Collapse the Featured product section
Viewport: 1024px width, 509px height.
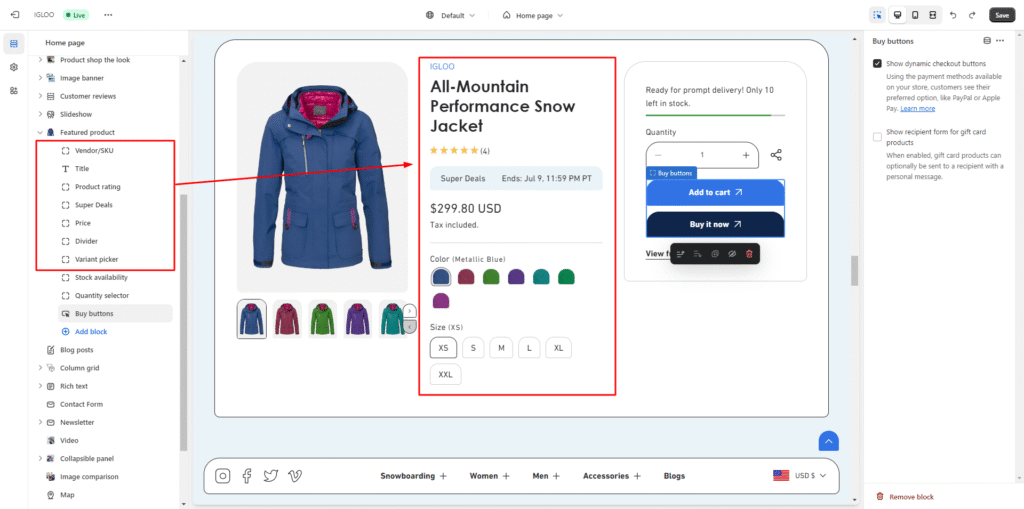(x=41, y=132)
